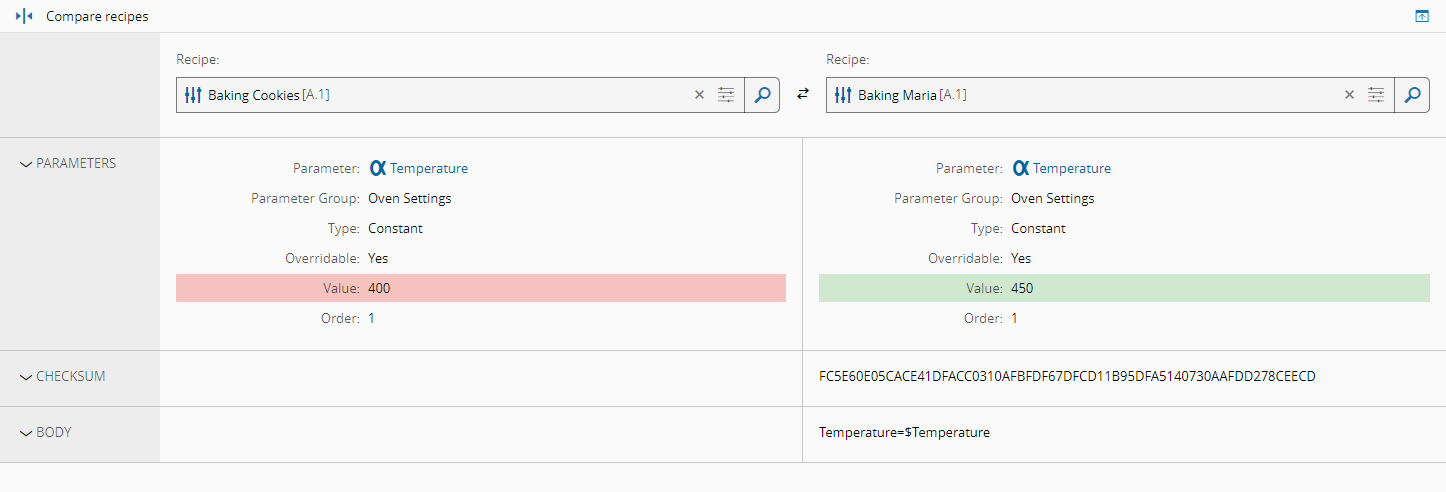Search recipes with right magnifier button
The width and height of the screenshot is (1446, 492).
point(1412,95)
